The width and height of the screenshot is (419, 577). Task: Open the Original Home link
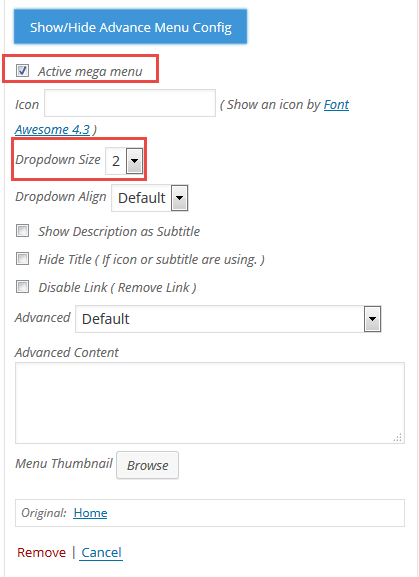point(90,513)
